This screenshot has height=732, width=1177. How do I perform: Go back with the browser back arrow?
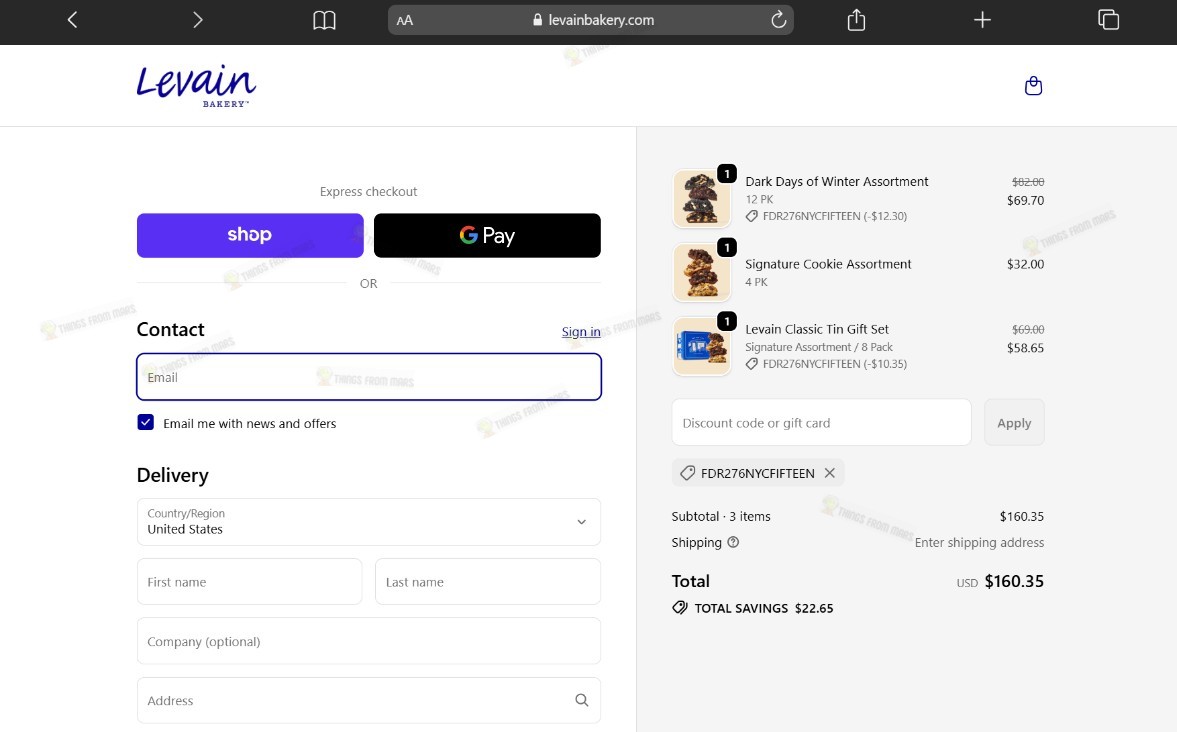72,20
